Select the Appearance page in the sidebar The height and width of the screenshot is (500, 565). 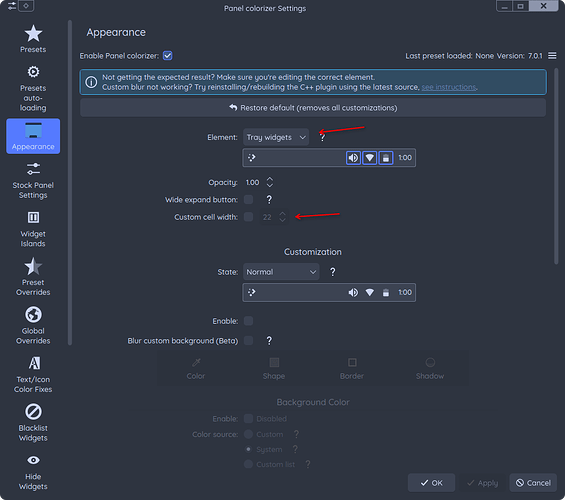pos(33,136)
